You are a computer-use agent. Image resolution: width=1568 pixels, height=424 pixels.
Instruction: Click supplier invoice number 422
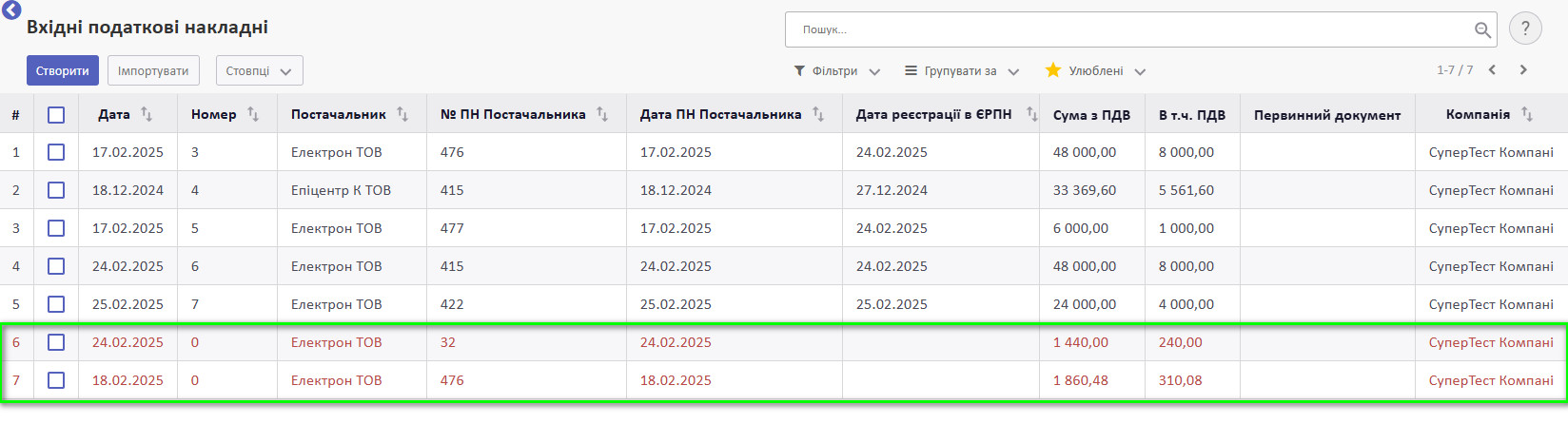click(x=452, y=304)
